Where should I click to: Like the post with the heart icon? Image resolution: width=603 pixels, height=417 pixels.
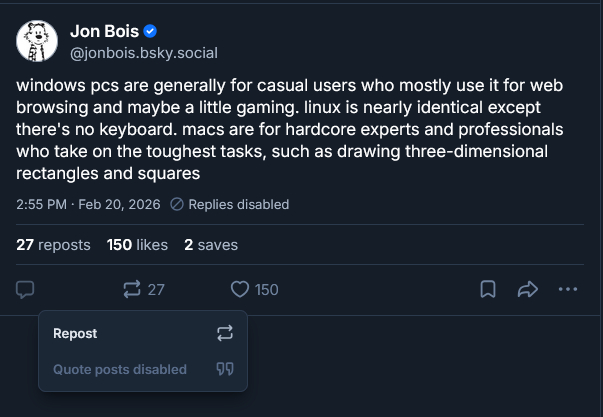[240, 289]
